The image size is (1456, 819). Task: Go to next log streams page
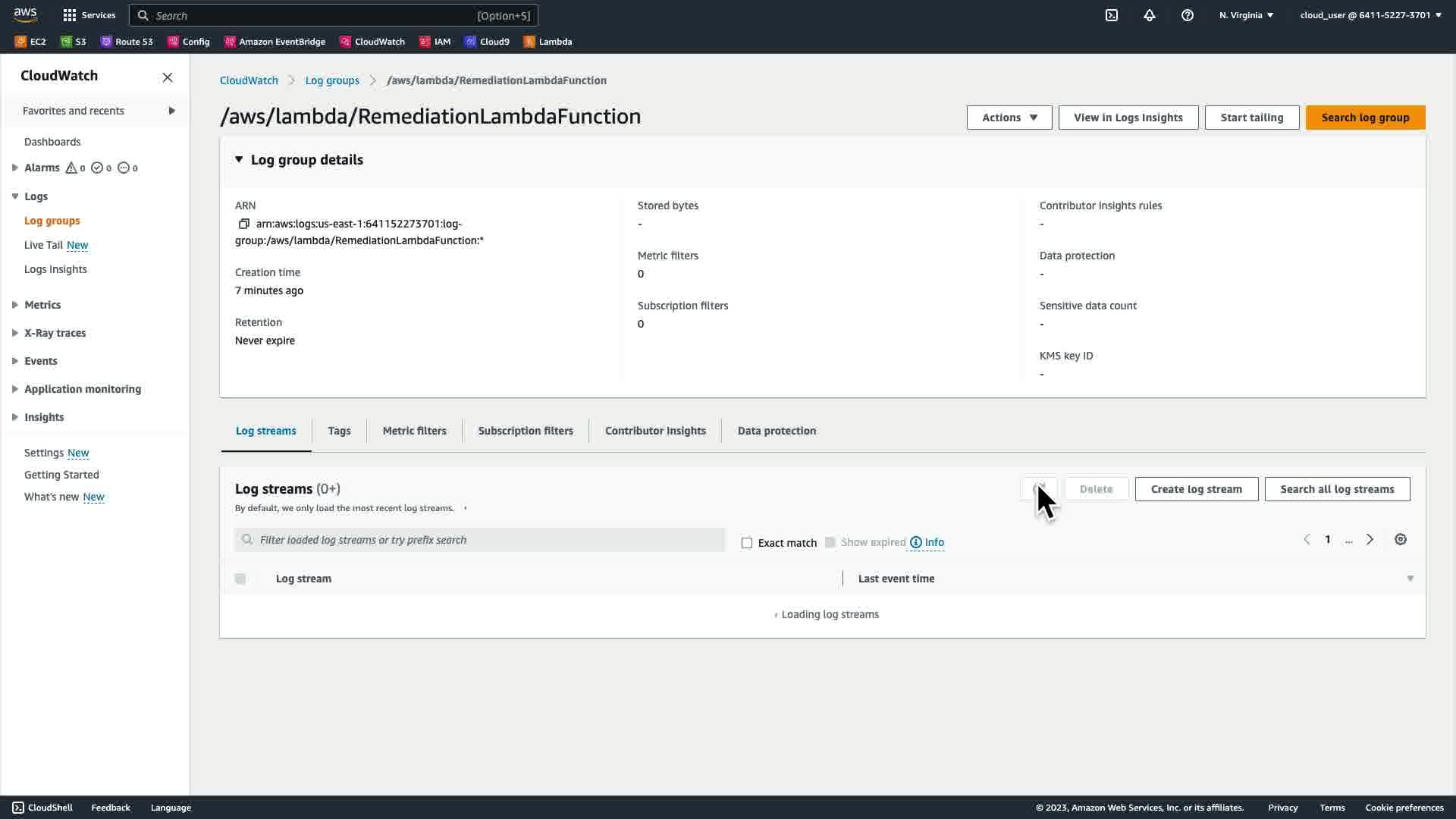[1370, 540]
